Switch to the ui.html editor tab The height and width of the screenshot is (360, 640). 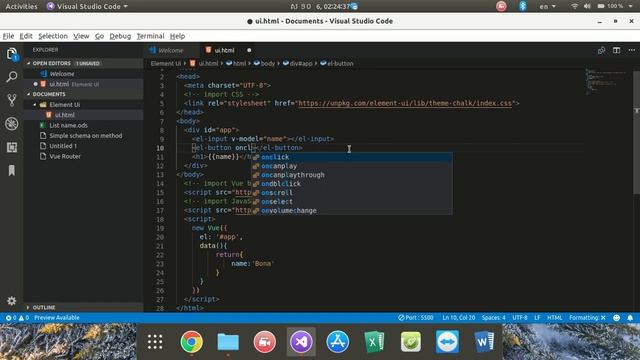(224, 50)
